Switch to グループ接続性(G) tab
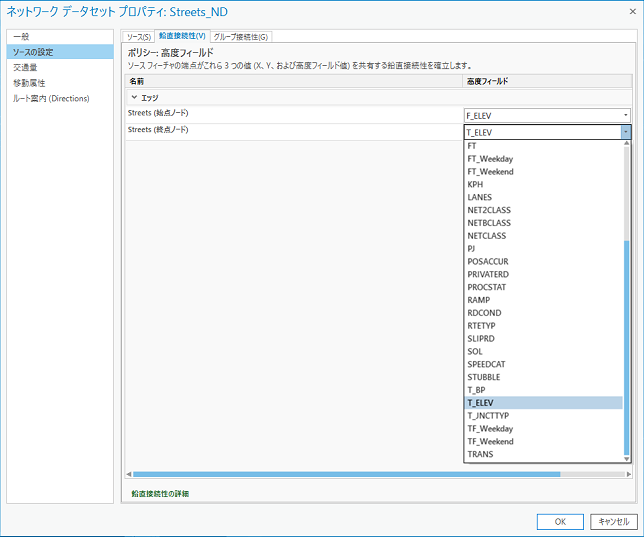This screenshot has height=537, width=644. click(x=239, y=37)
